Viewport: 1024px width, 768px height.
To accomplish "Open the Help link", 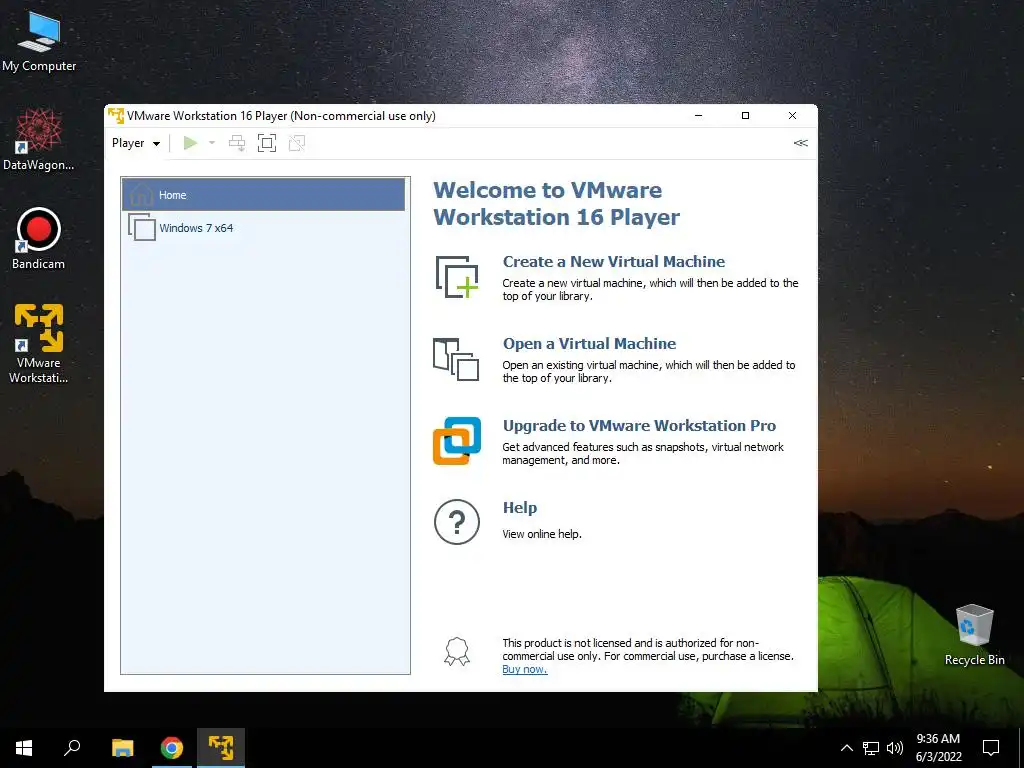I will coord(520,507).
